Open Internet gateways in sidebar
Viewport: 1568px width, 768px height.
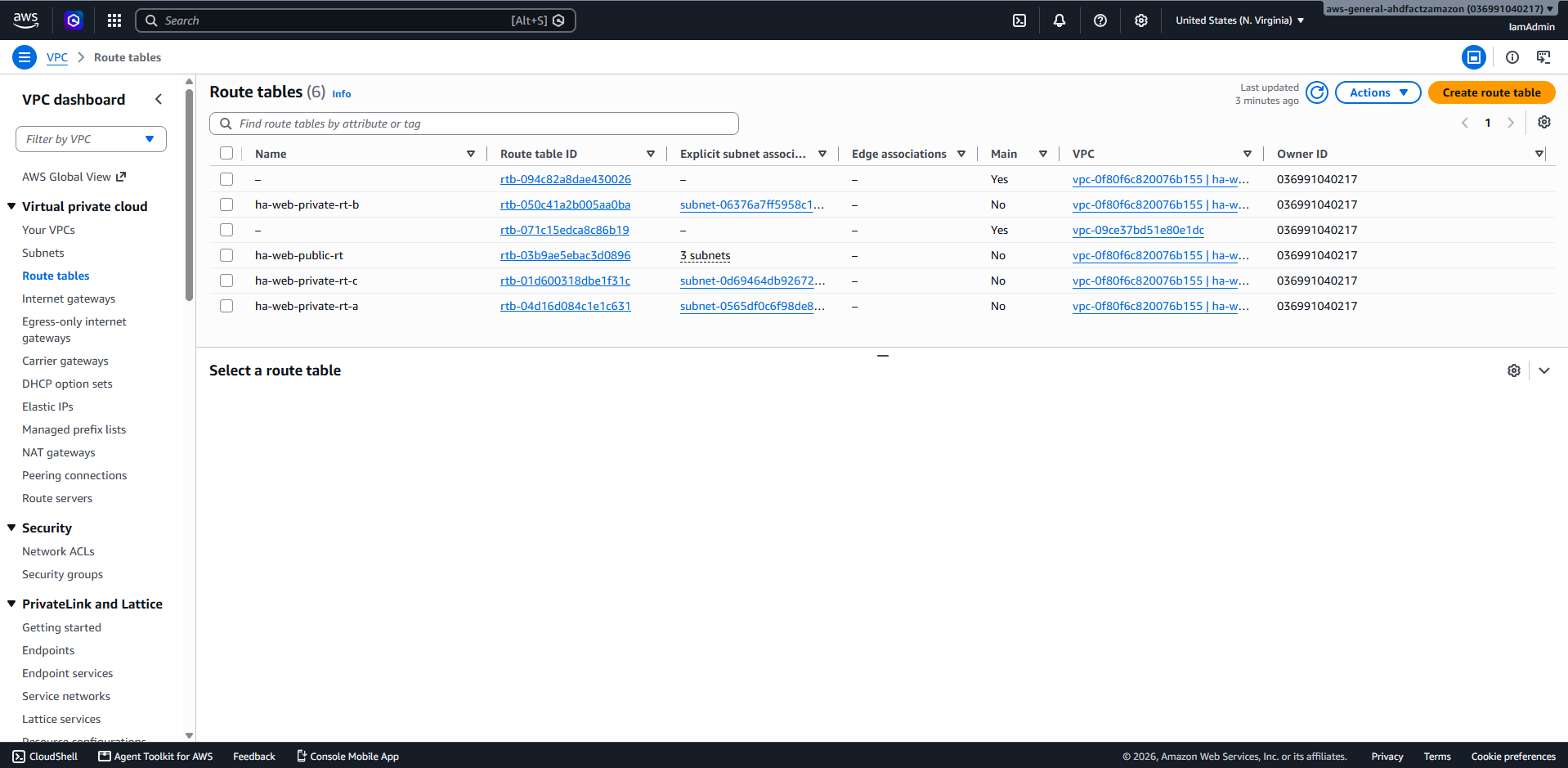69,299
